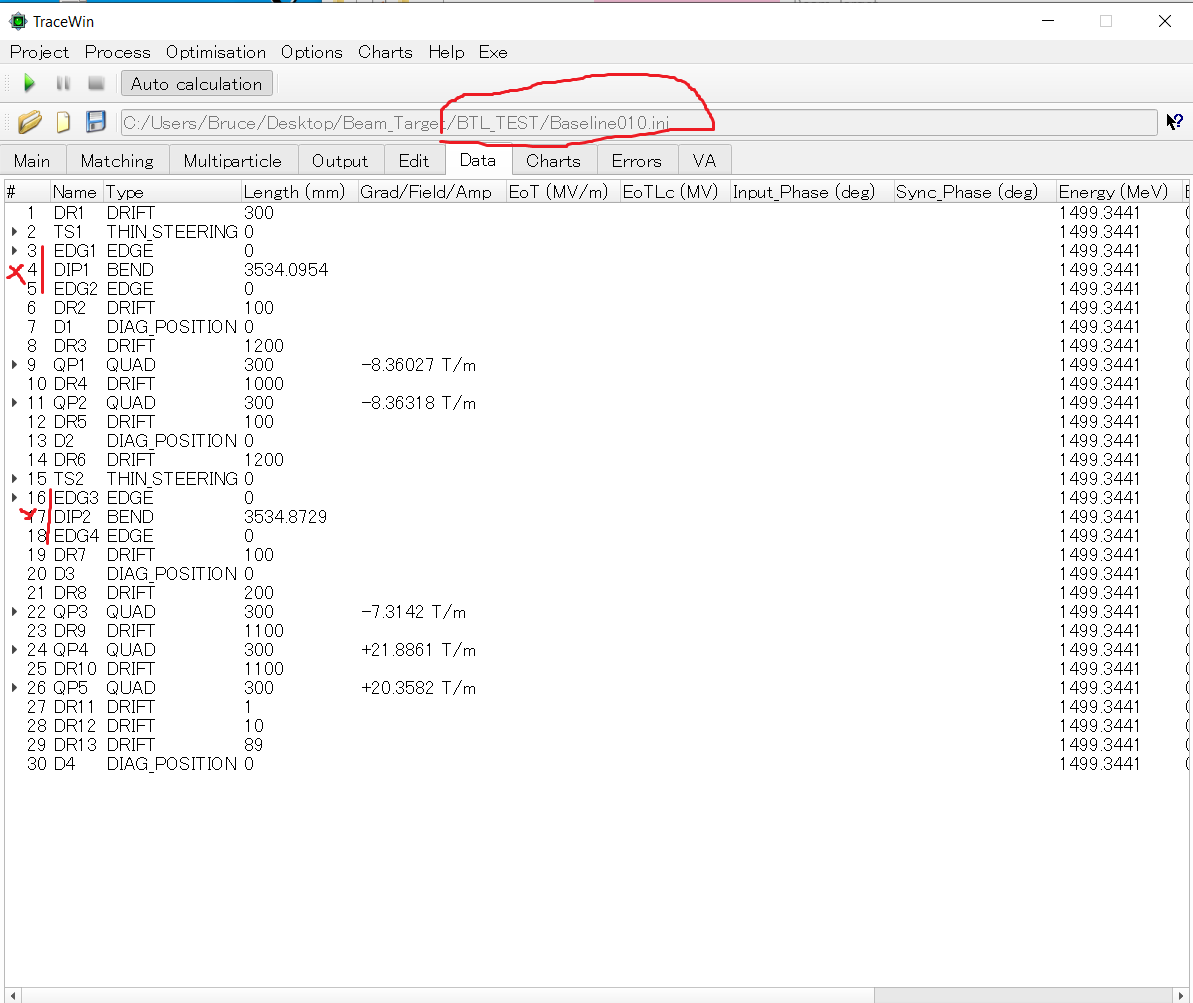Click the TraceWin application logo icon
This screenshot has height=1003, width=1193.
click(17, 21)
